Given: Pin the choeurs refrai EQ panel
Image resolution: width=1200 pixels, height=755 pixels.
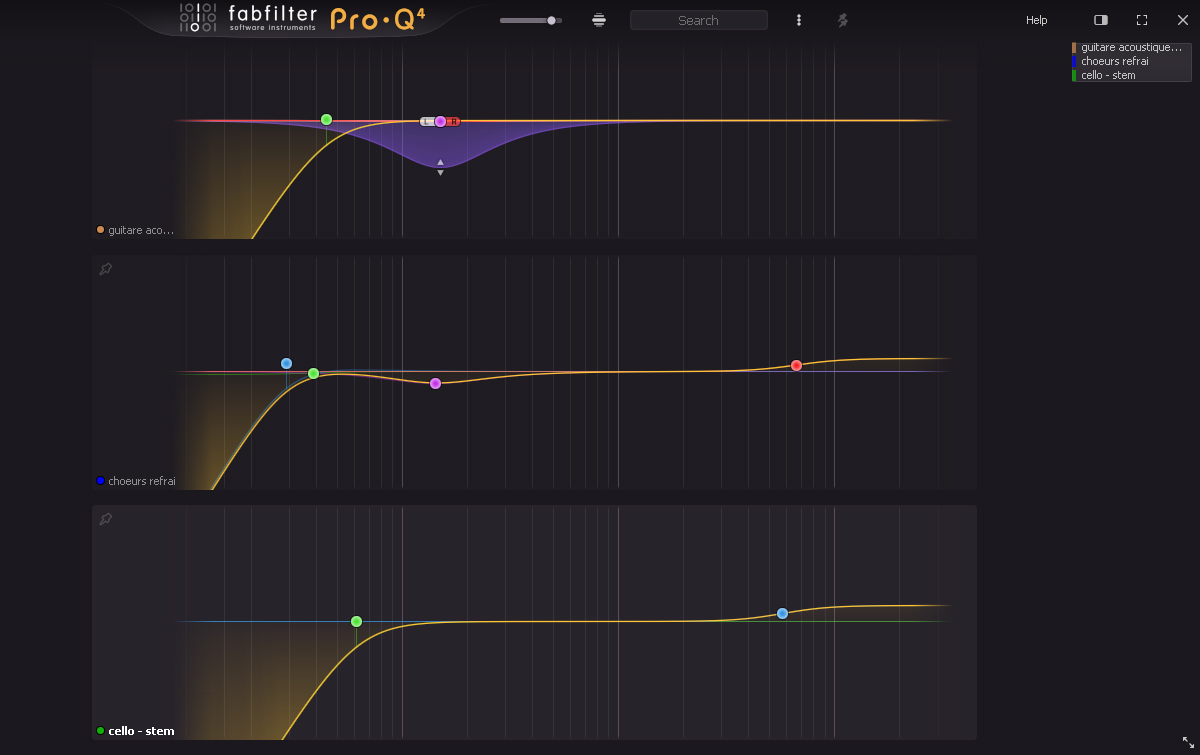Looking at the screenshot, I should [105, 269].
